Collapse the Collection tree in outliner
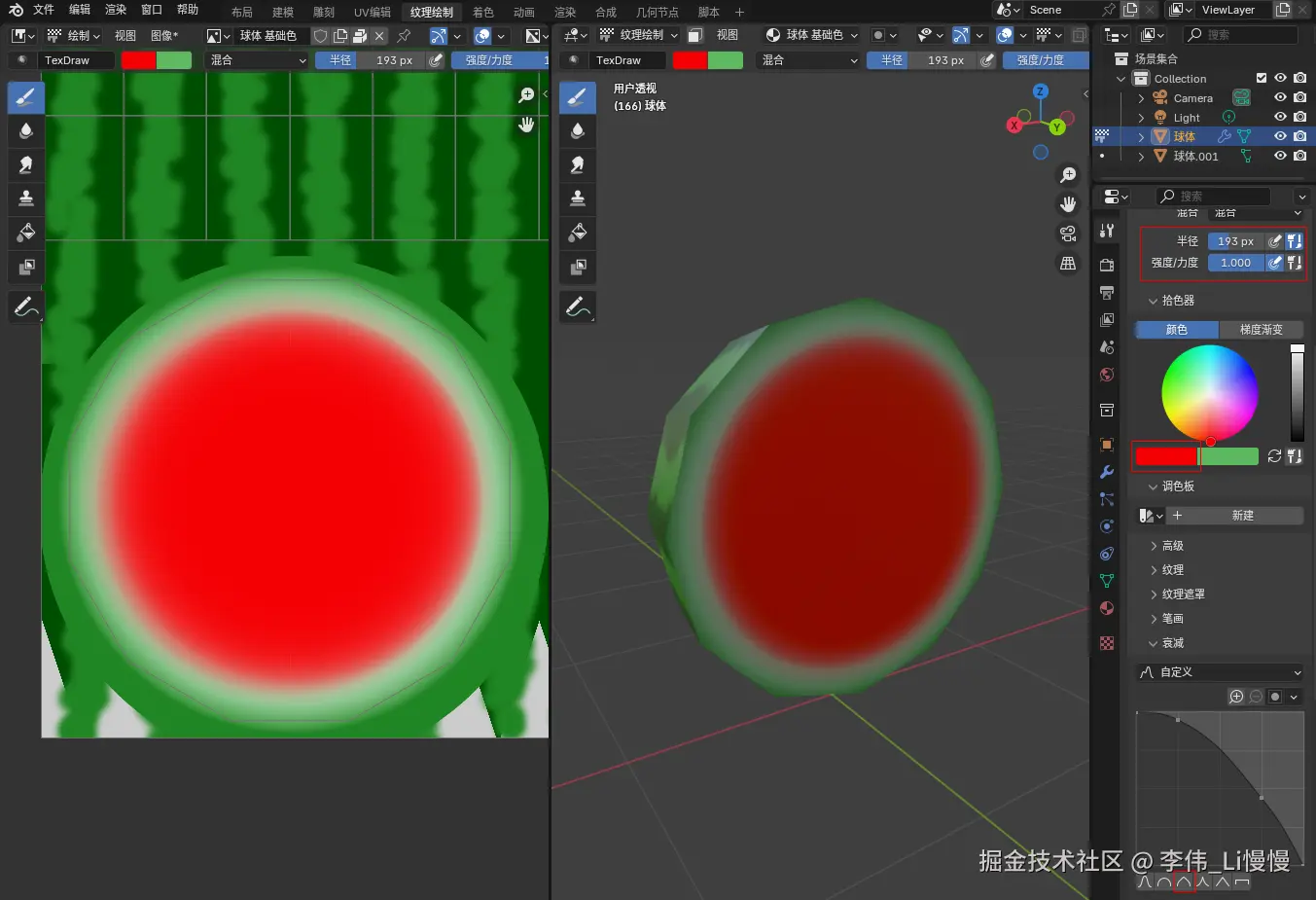The height and width of the screenshot is (900, 1316). coord(1121,79)
